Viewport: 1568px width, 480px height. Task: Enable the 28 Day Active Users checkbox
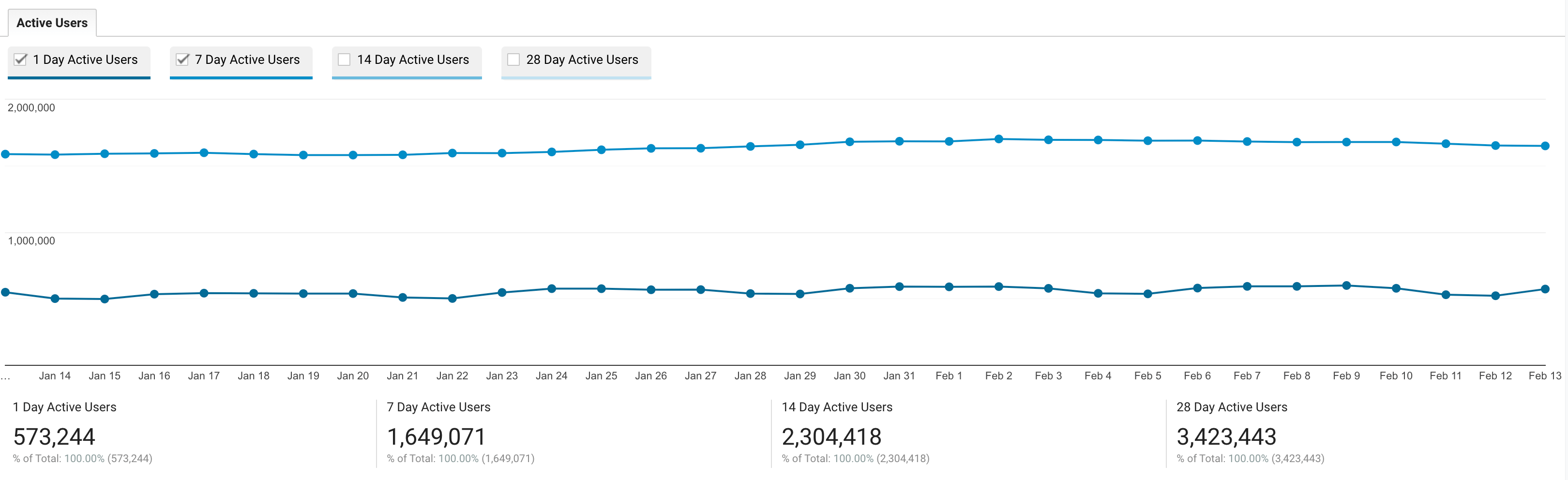[513, 60]
